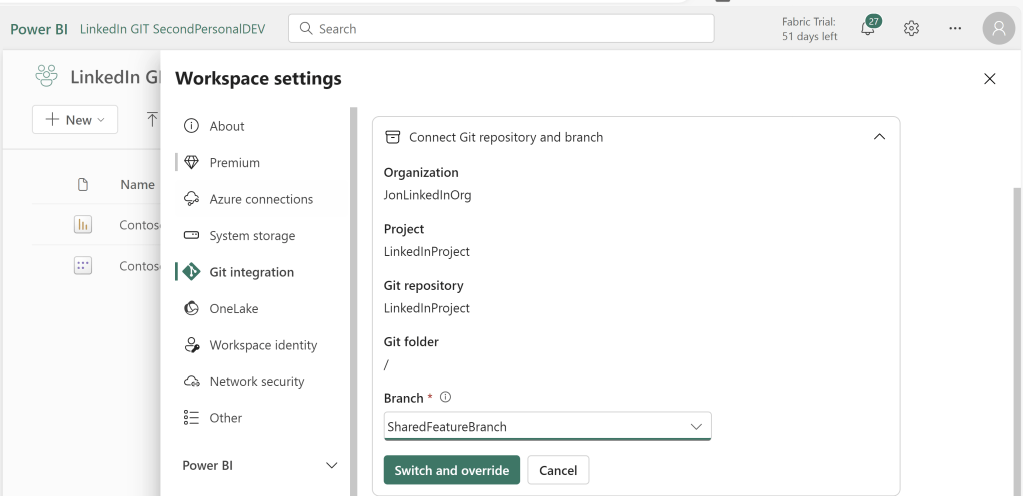The height and width of the screenshot is (496, 1023).
Task: Collapse the Connect Git repository section
Action: tap(879, 137)
